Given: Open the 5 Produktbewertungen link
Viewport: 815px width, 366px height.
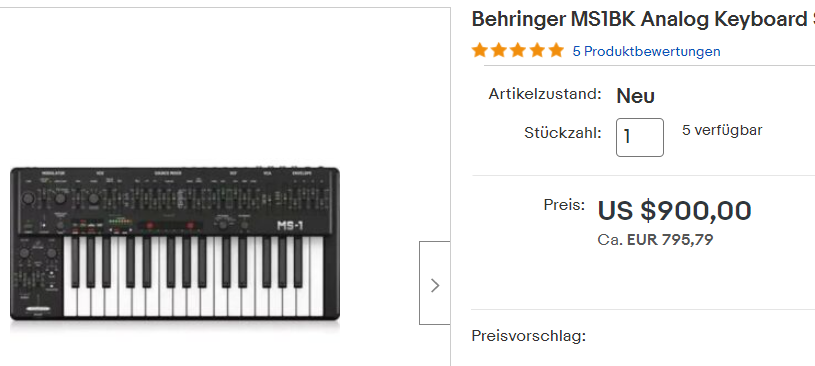Looking at the screenshot, I should pos(646,51).
